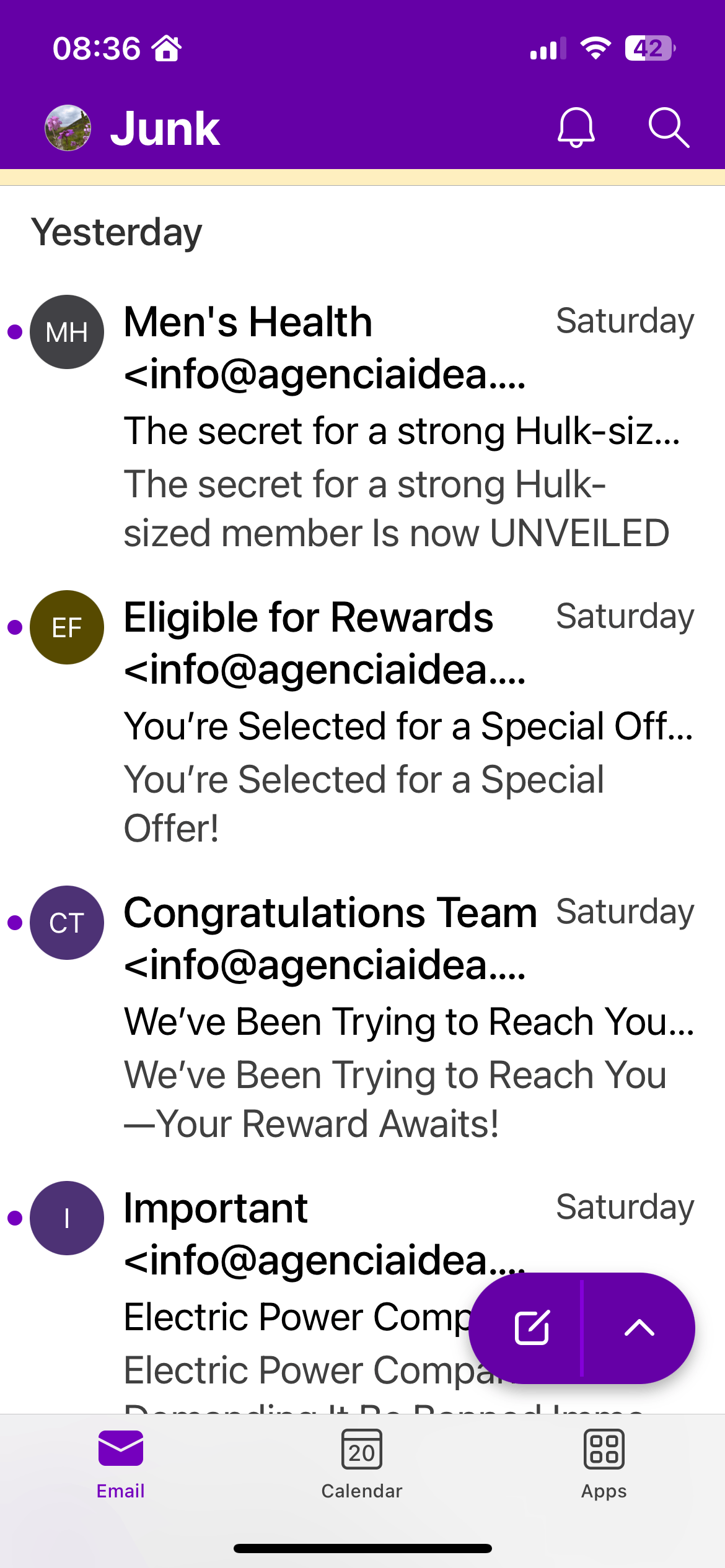Tap the Yesterday section header
Screen dimensions: 725x1568
[116, 233]
